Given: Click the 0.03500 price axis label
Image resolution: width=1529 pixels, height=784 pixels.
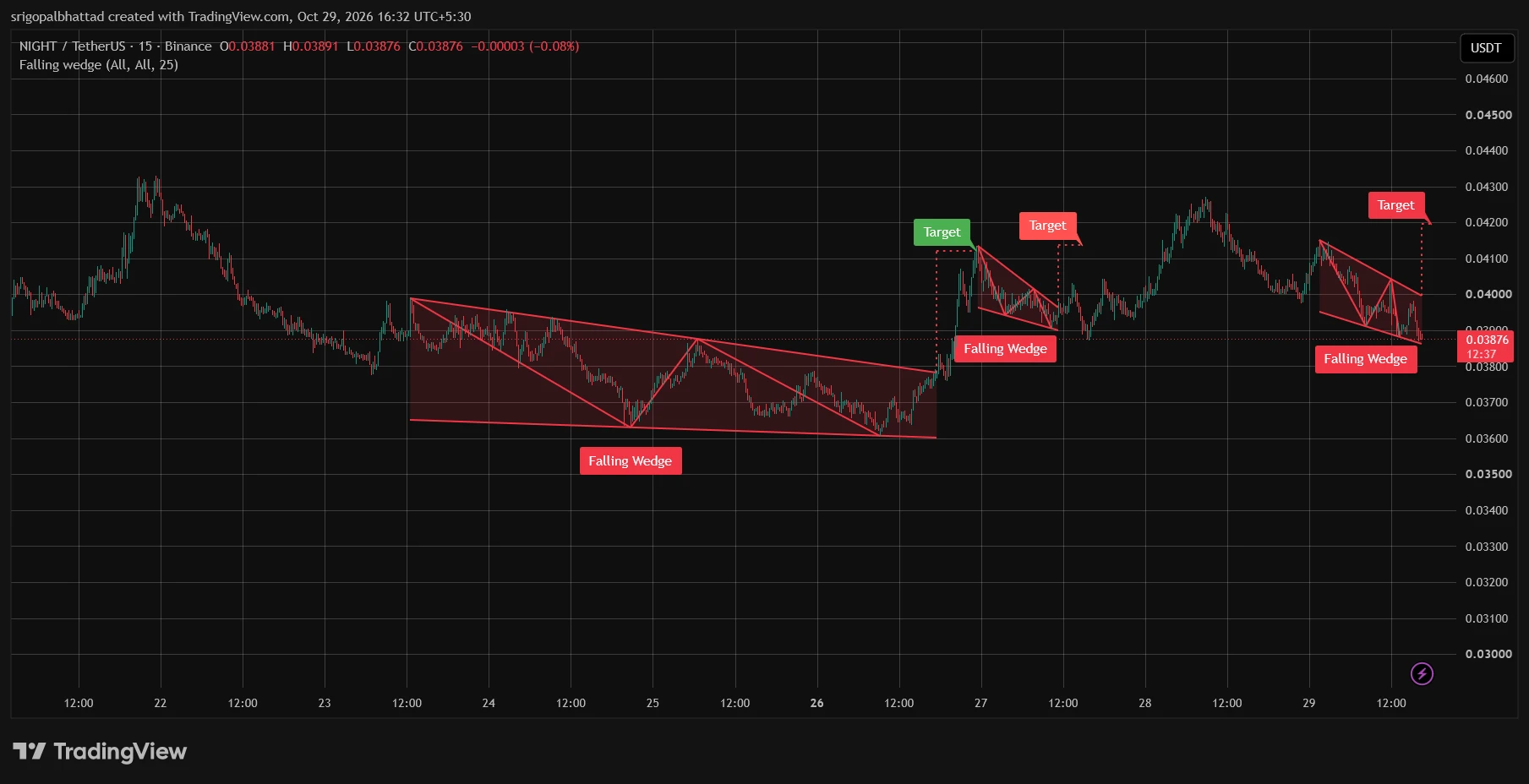Looking at the screenshot, I should [x=1488, y=474].
